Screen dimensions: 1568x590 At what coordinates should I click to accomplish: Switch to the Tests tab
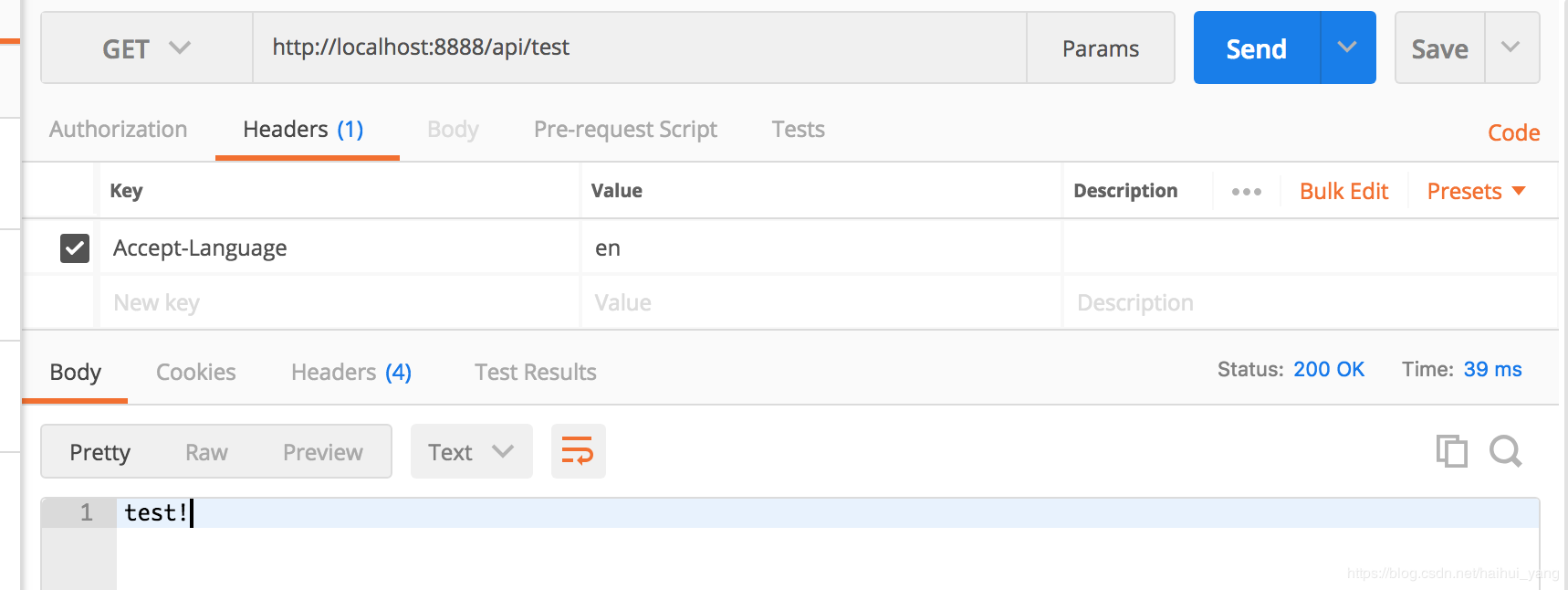pos(798,130)
